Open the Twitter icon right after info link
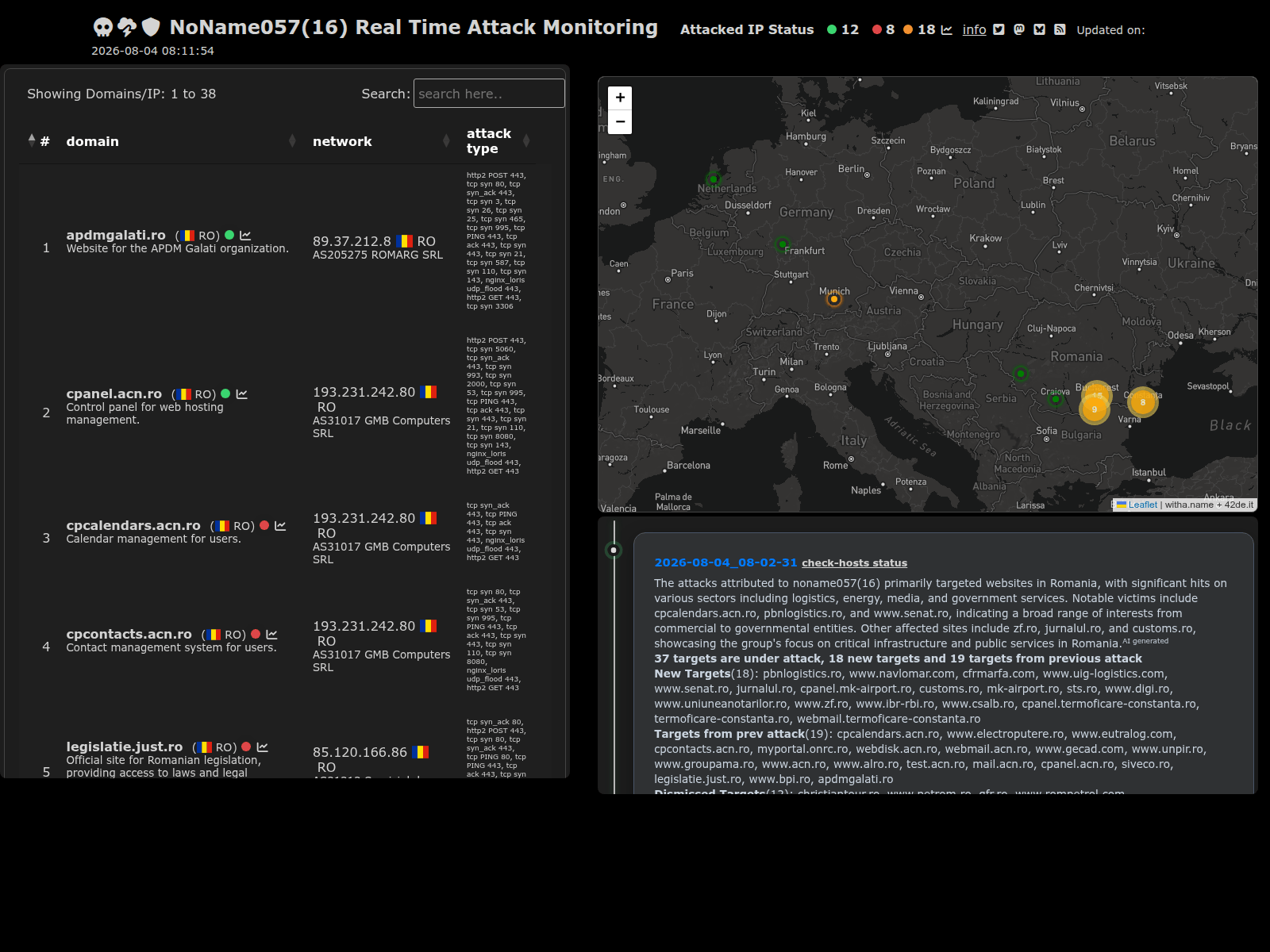This screenshot has height=952, width=1270. tap(999, 30)
